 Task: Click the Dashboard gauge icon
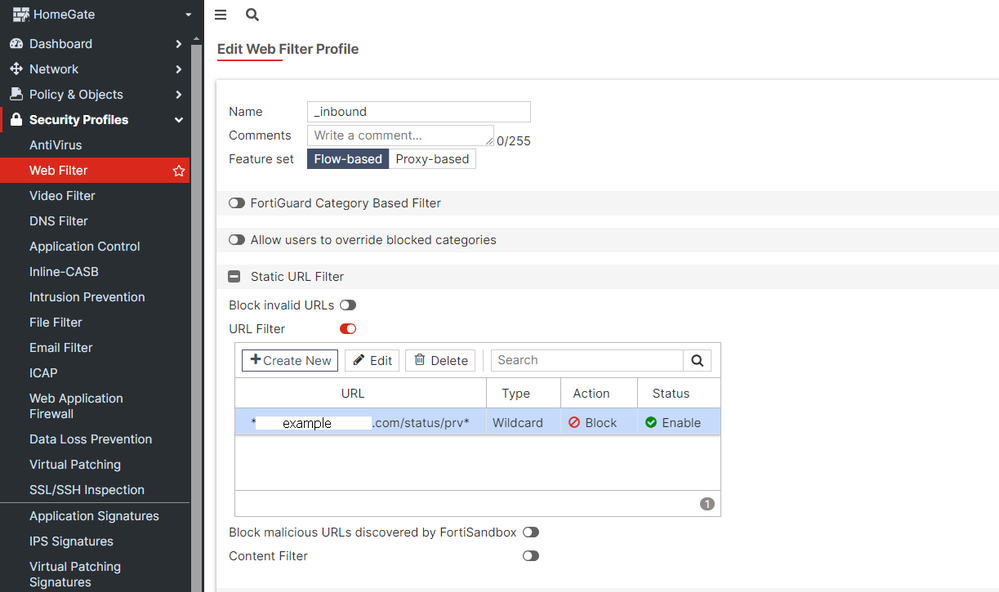tap(16, 44)
